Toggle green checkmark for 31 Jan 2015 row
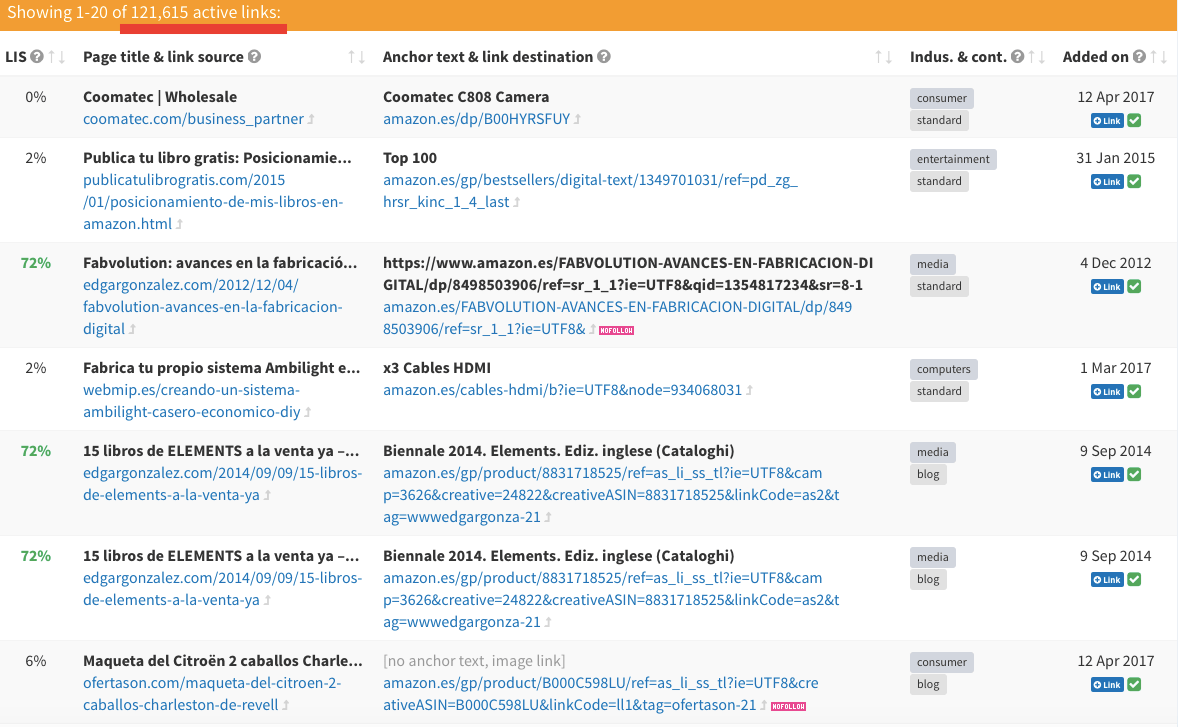Screen dimensions: 1178x727 1134,182
